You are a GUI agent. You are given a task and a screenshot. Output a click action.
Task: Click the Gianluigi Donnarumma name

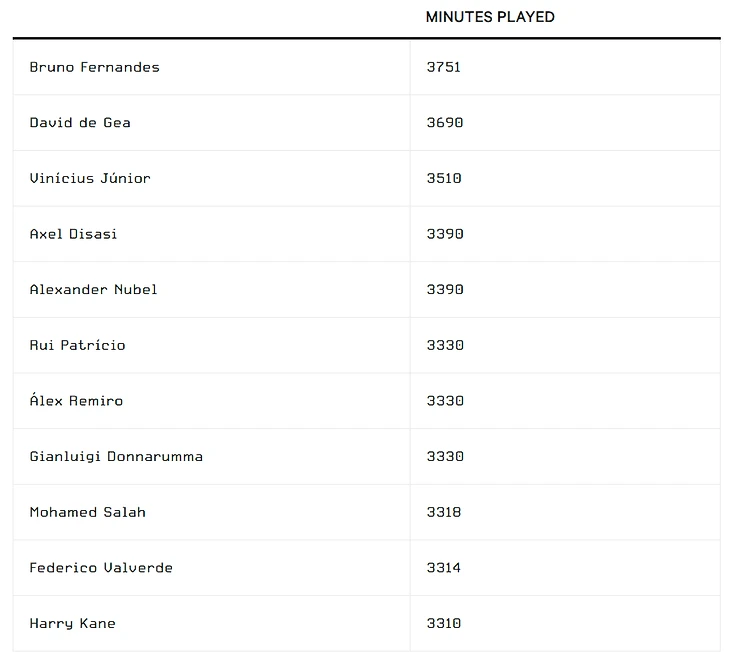116,456
